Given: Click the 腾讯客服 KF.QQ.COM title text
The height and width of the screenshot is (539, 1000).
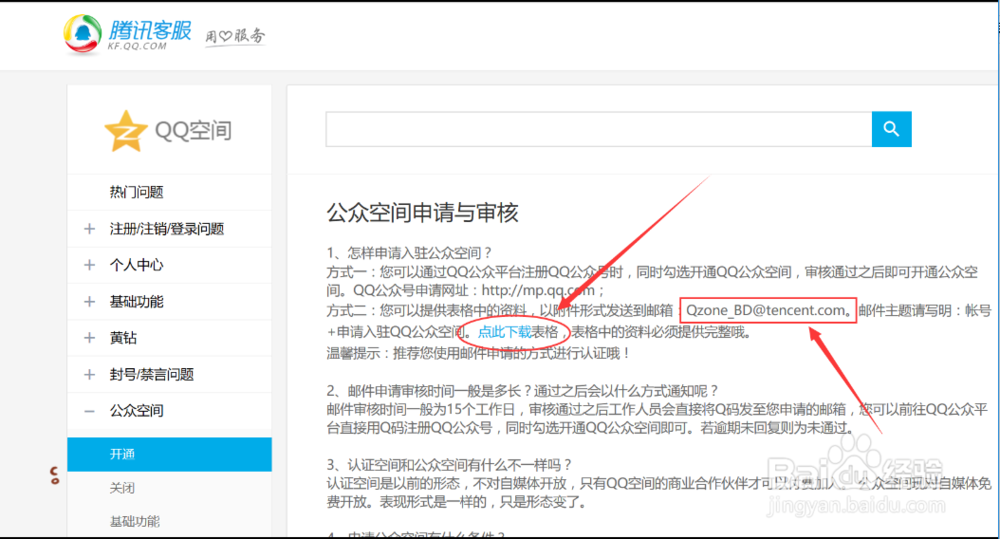Looking at the screenshot, I should (149, 34).
